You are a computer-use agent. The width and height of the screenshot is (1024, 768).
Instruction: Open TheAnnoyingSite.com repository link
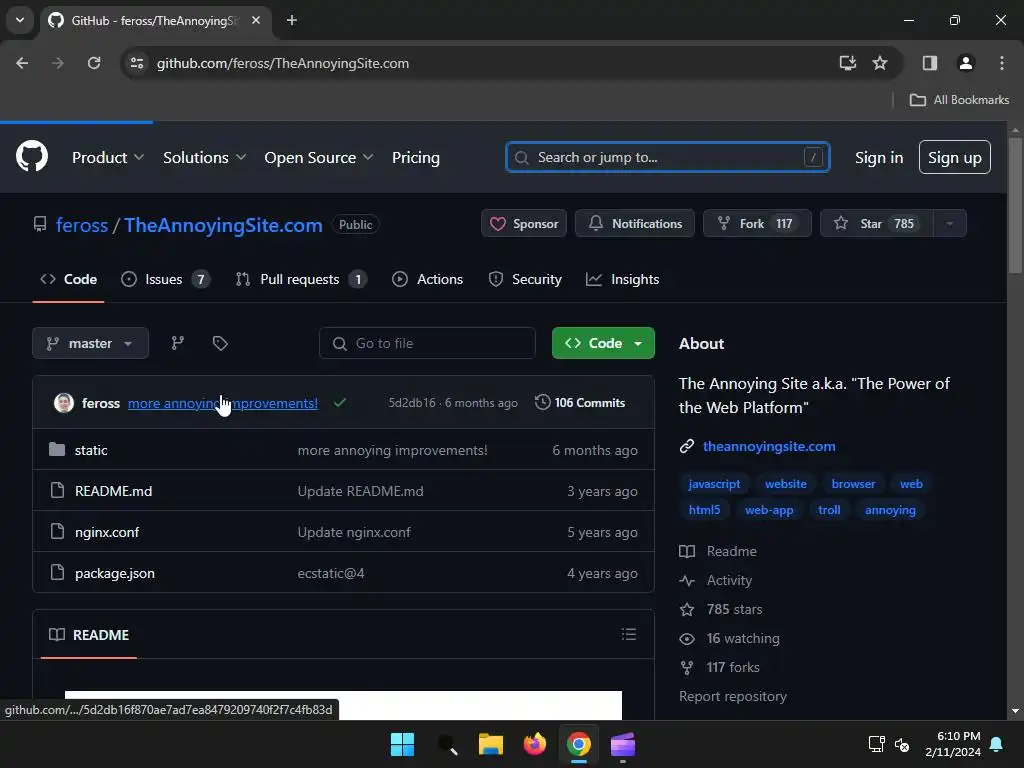[x=223, y=225]
